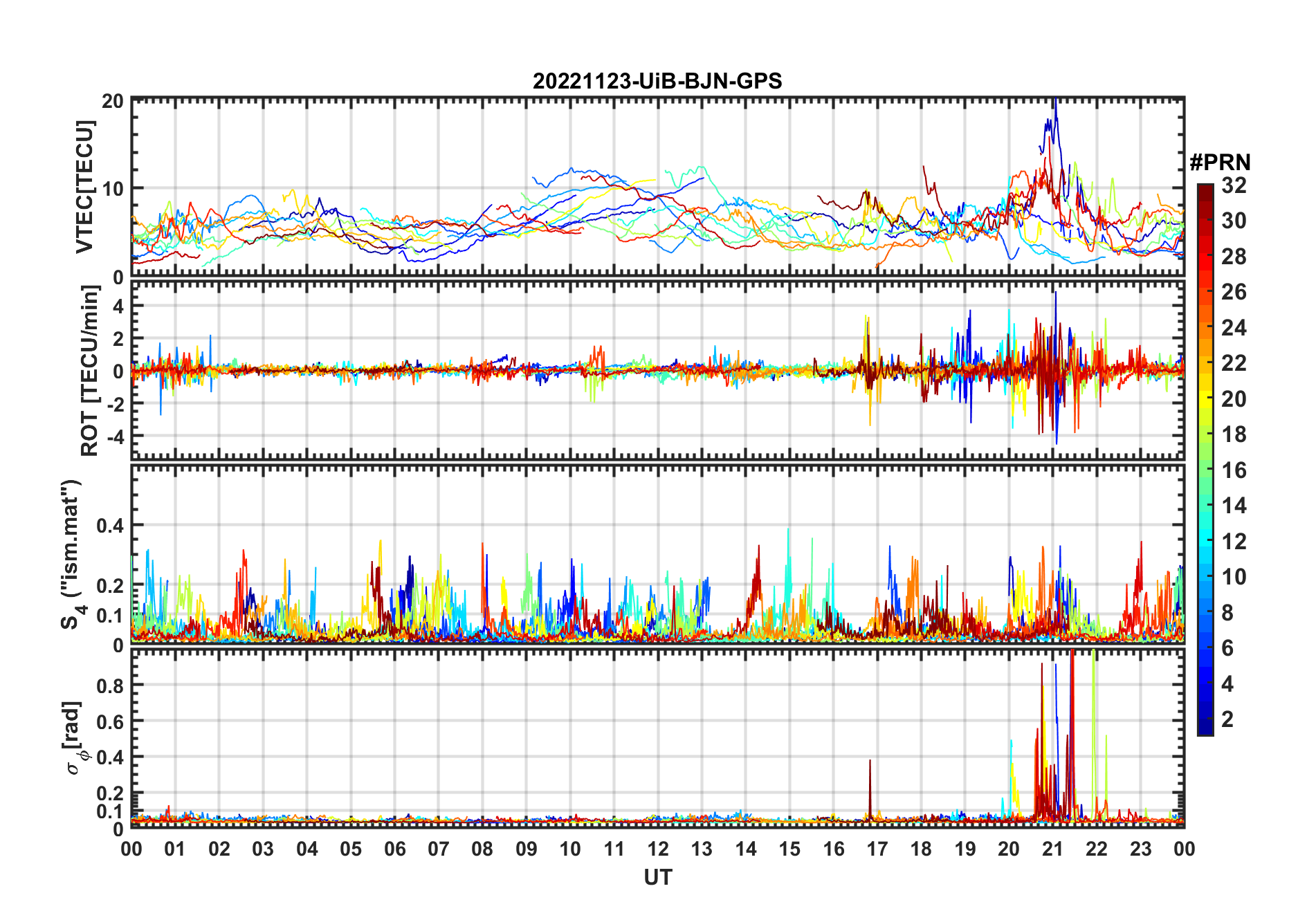
Task: Click the colorbar tick label "8"
Action: pyautogui.click(x=1227, y=613)
